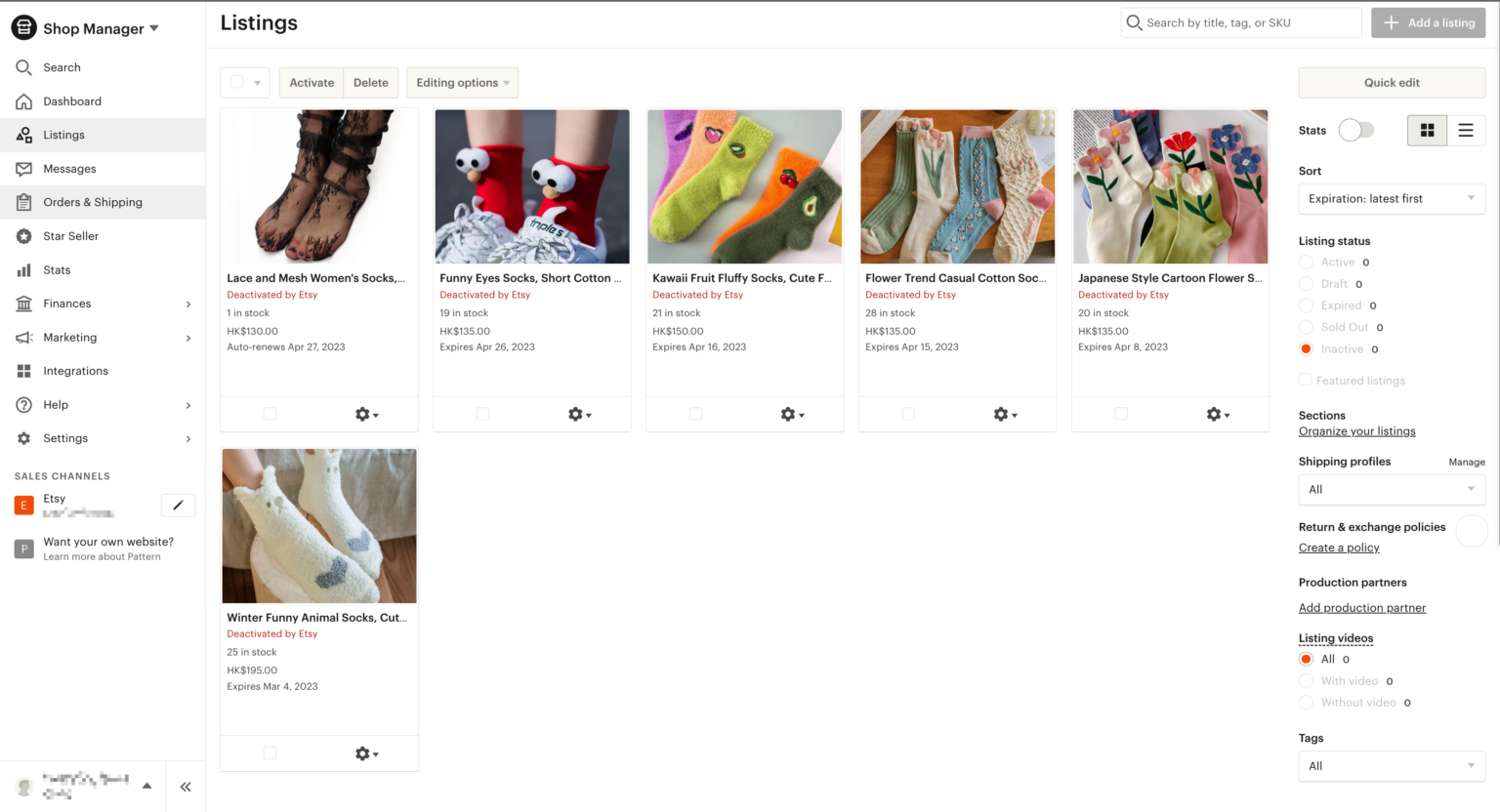Open the Tags filter dropdown
1500x812 pixels.
[1391, 765]
